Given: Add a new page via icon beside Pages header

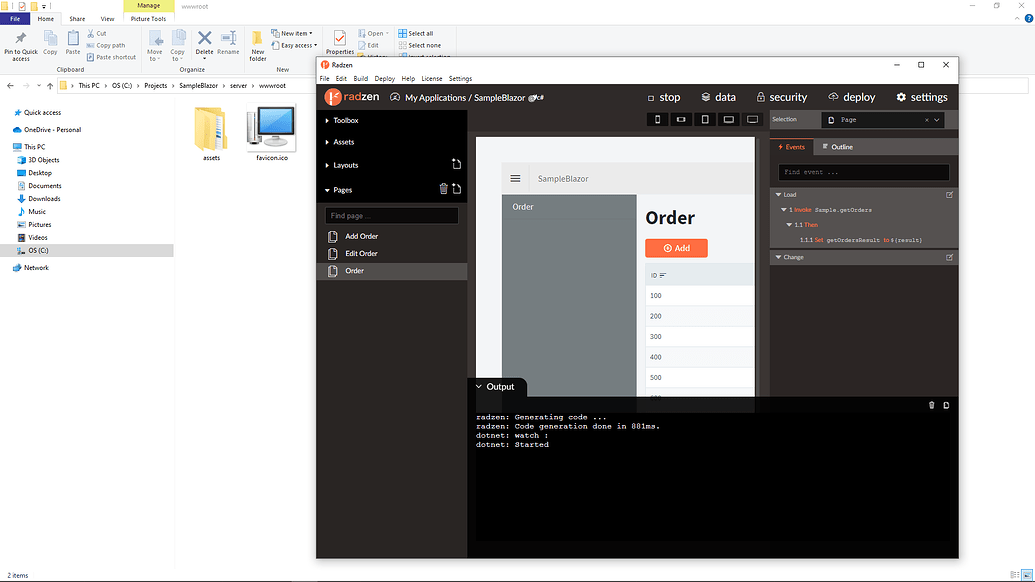Looking at the screenshot, I should (x=457, y=189).
